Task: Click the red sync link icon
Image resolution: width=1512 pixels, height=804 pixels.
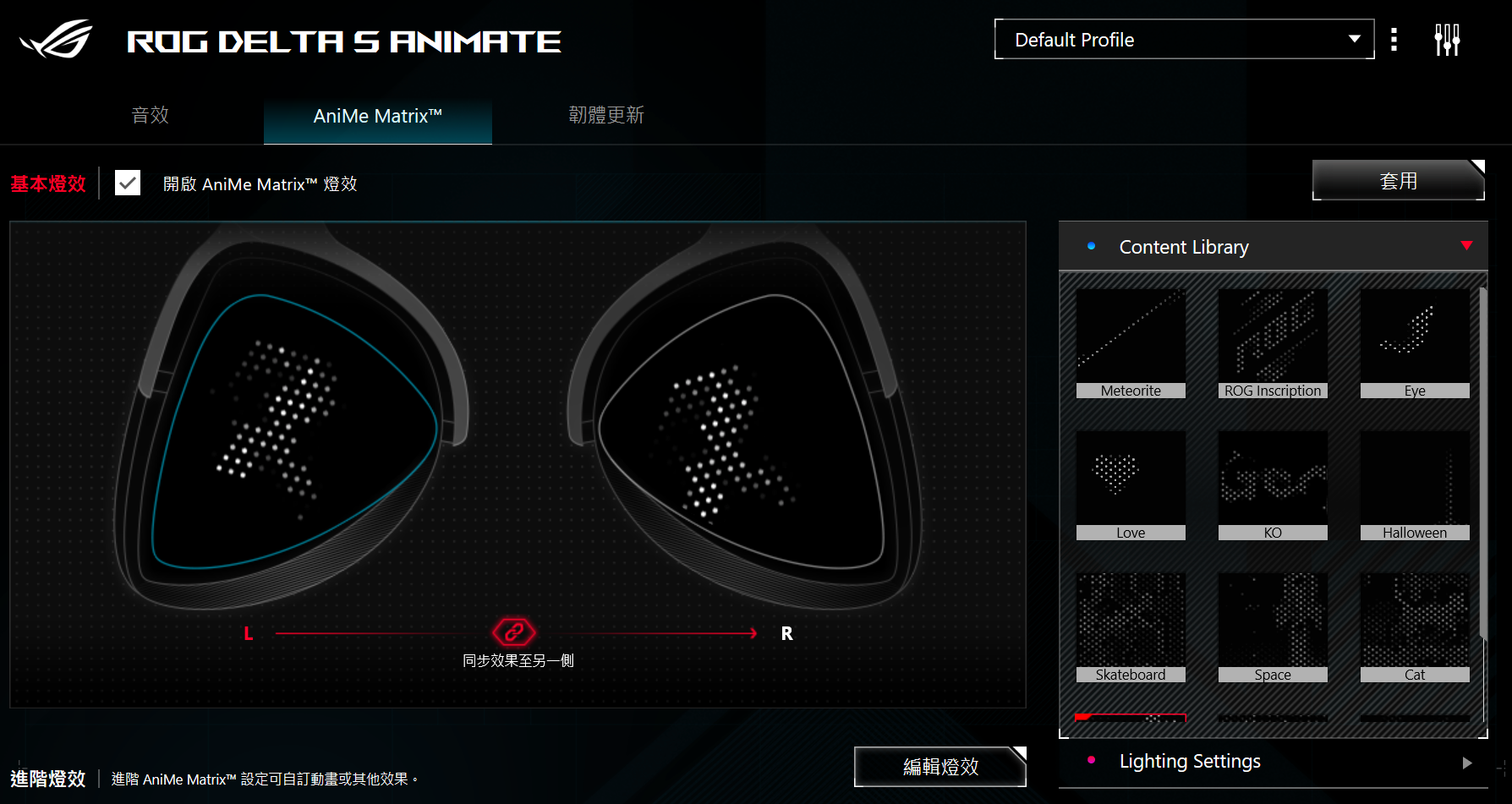Action: [x=514, y=632]
